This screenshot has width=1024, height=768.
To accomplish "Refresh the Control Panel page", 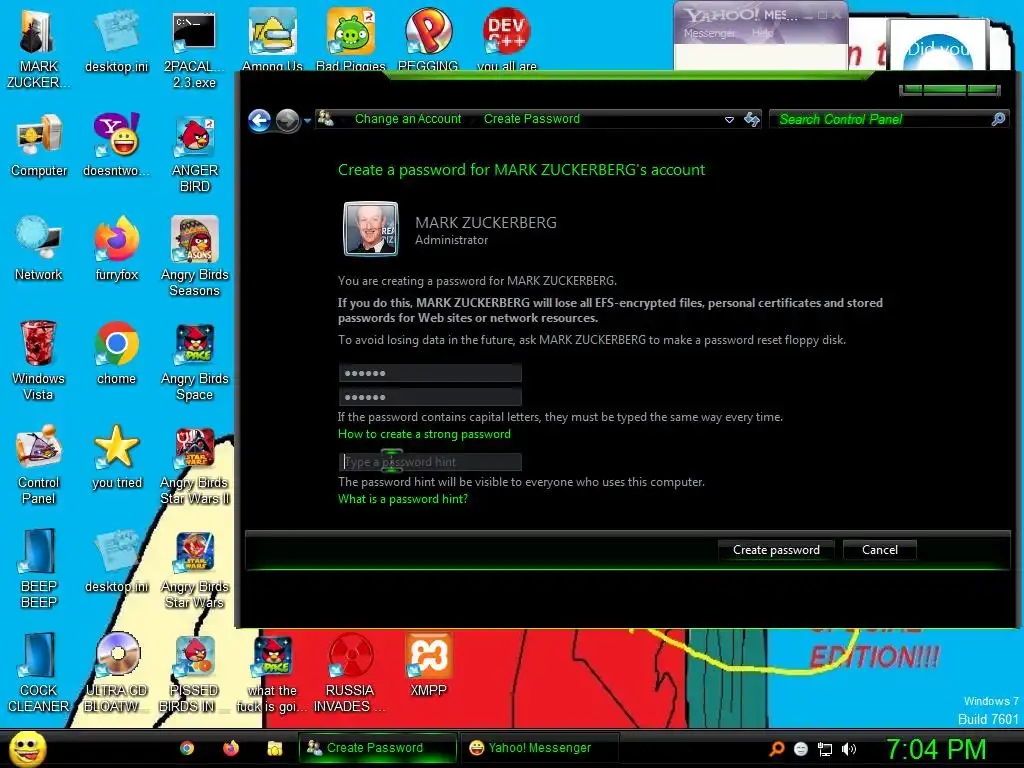I will [x=752, y=119].
